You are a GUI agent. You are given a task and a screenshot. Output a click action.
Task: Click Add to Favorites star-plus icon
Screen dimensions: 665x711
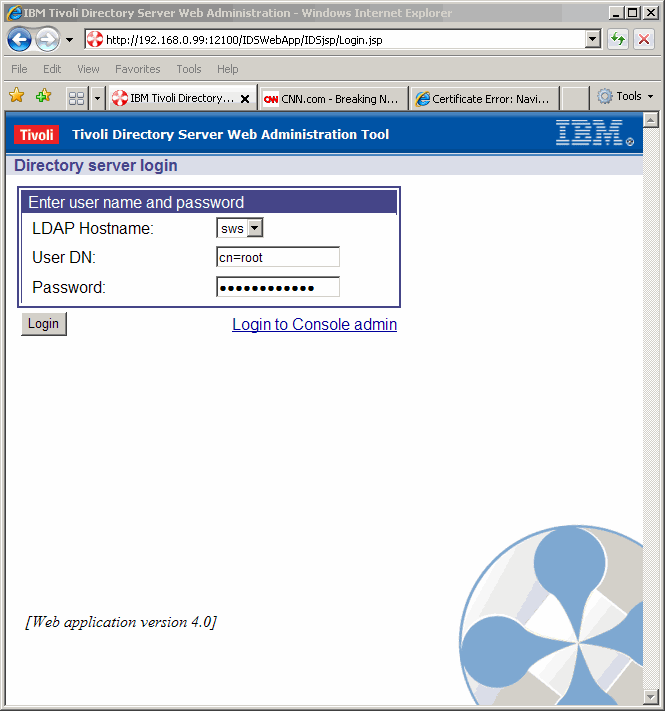tap(43, 97)
